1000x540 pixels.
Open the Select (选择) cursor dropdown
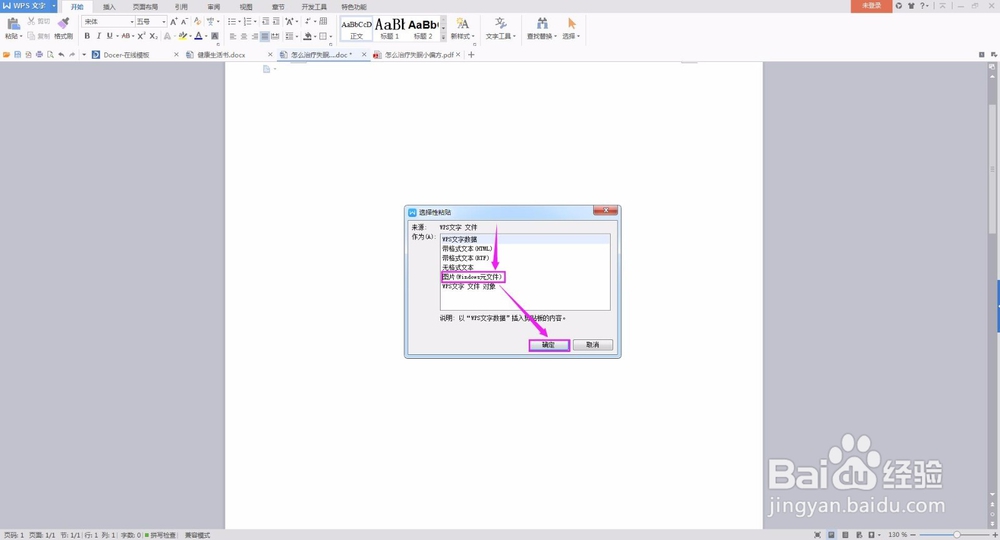tap(571, 29)
